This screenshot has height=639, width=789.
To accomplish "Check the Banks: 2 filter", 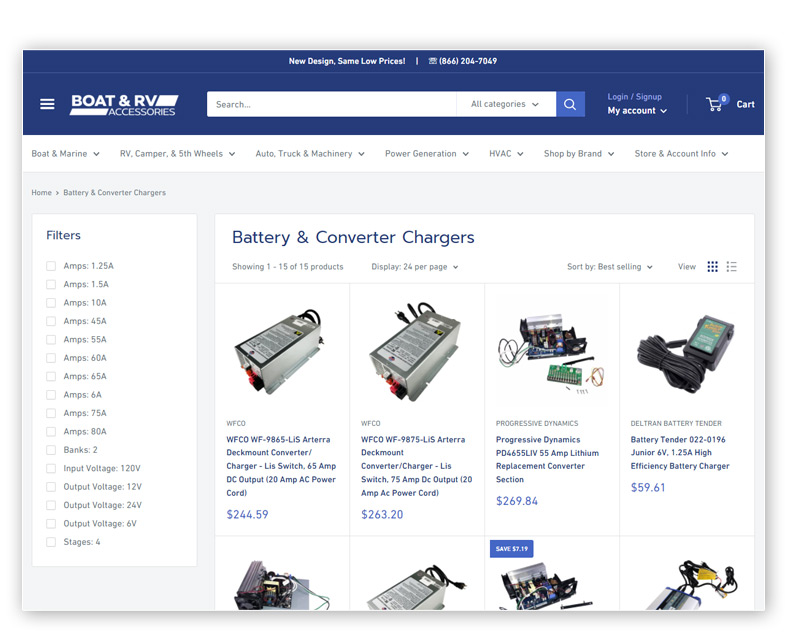I will coord(51,450).
